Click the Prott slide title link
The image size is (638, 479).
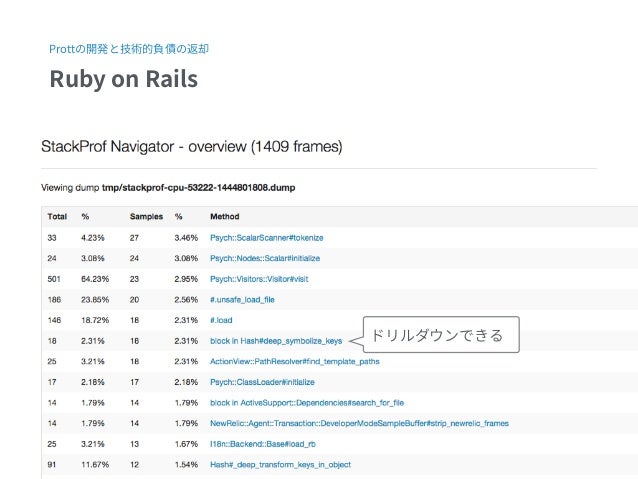129,49
